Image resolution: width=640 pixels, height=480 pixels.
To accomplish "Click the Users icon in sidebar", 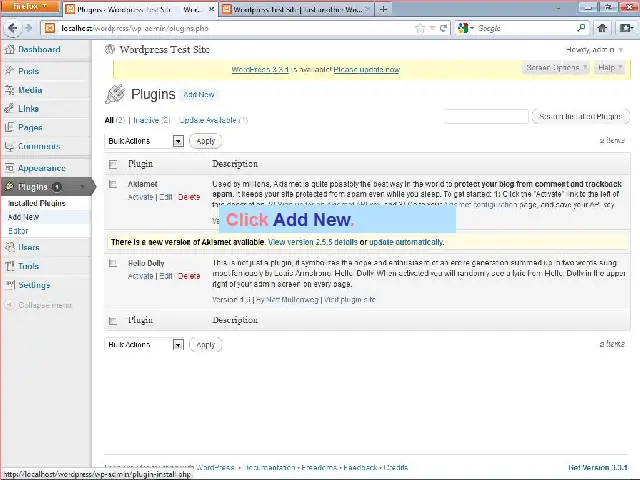I will click(x=10, y=247).
